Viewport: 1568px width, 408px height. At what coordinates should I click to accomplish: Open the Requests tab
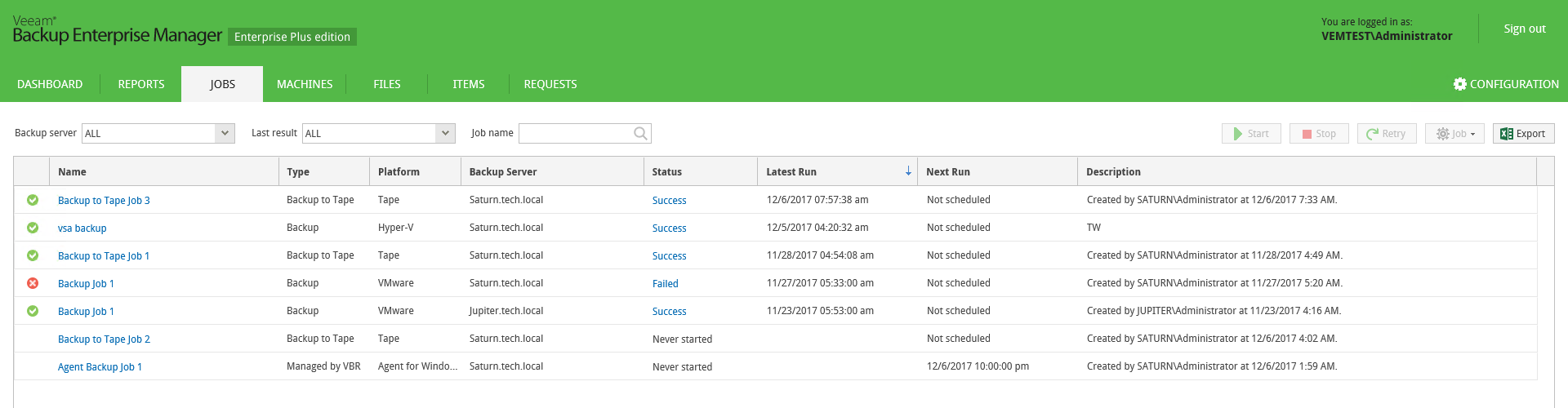tap(550, 84)
